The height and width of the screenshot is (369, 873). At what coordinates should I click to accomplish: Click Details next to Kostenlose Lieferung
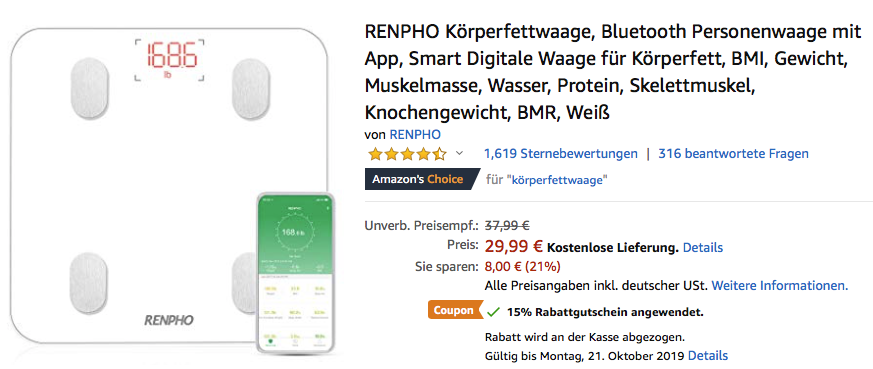[703, 247]
